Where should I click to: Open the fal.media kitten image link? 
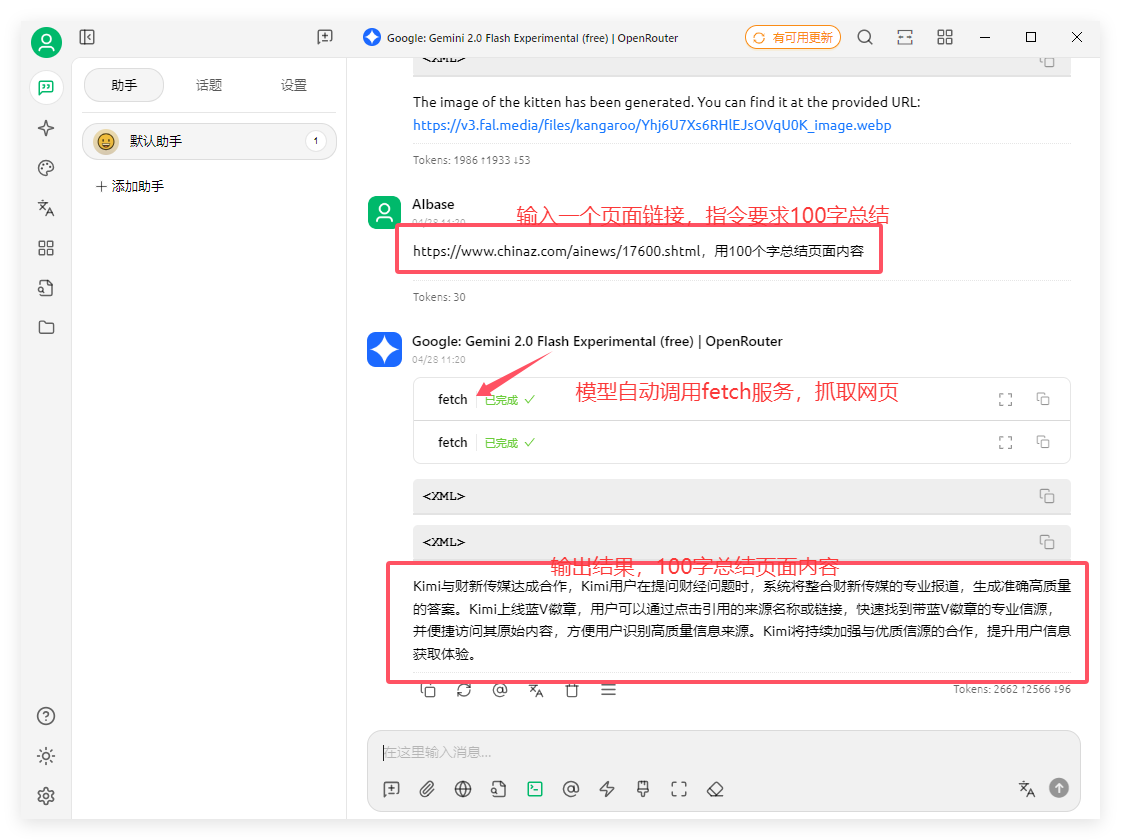pos(651,125)
